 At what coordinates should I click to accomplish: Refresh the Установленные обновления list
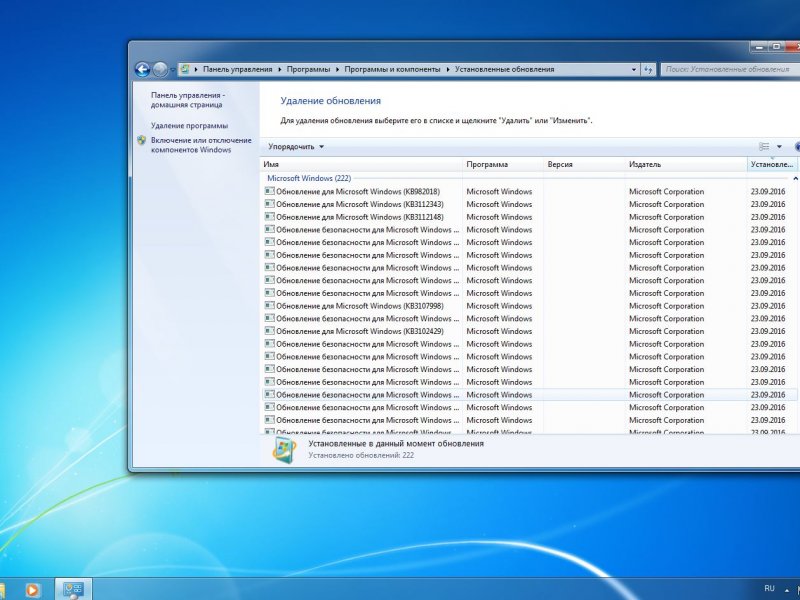648,69
